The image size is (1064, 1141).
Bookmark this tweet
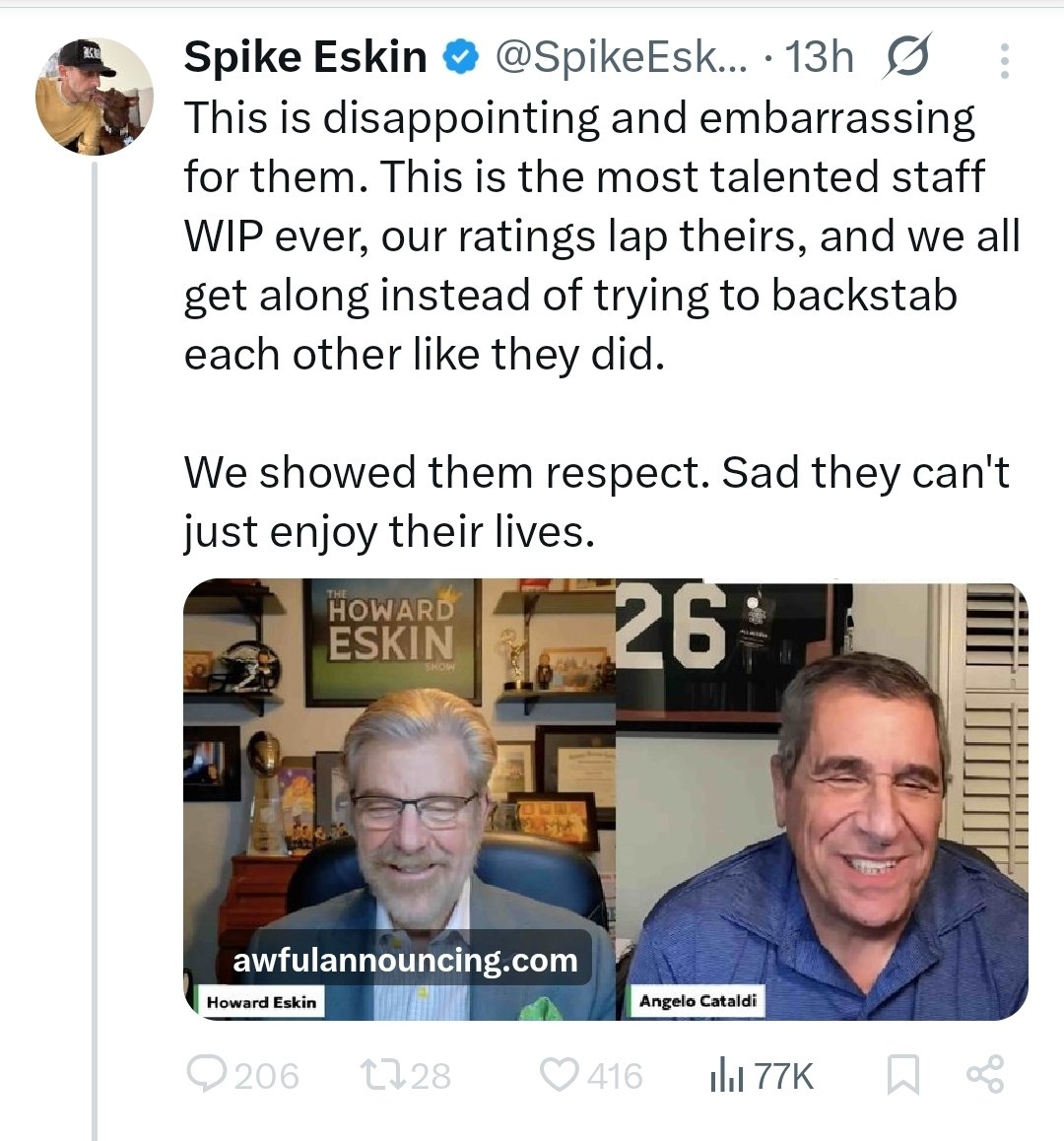(902, 1075)
